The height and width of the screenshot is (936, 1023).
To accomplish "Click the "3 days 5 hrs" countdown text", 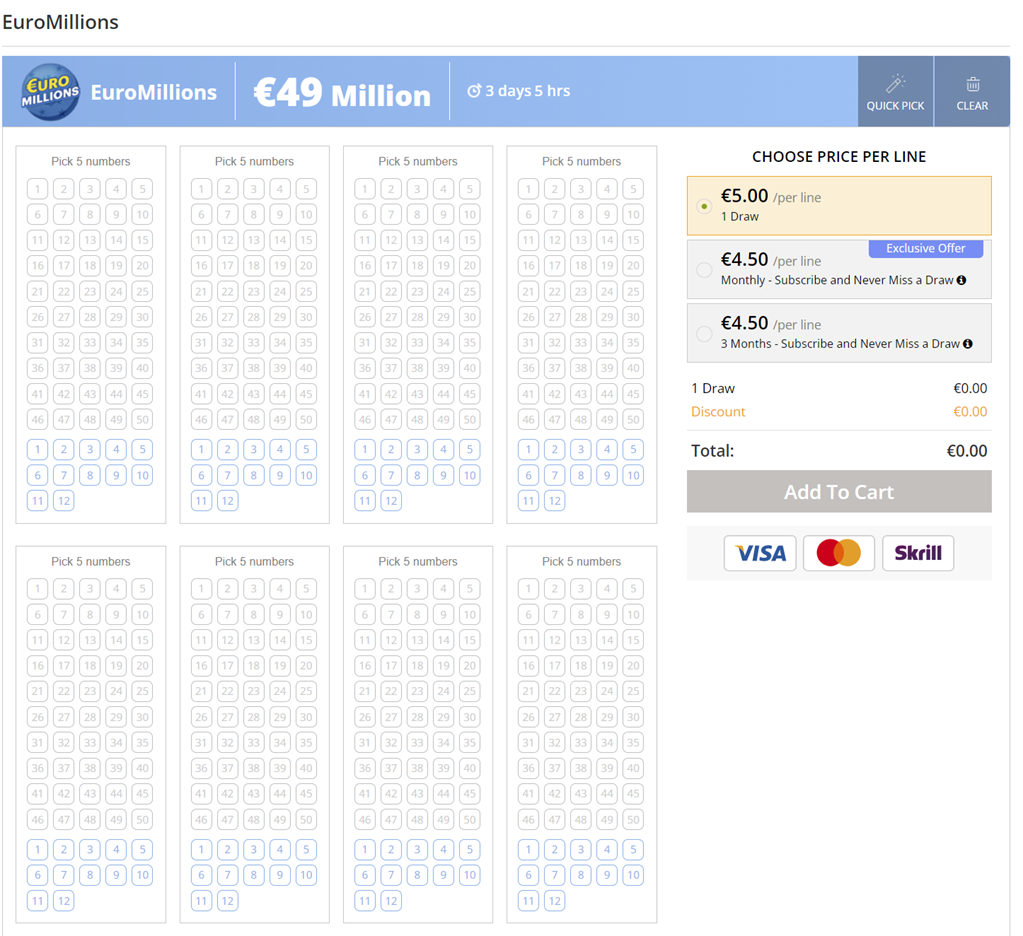I will (528, 91).
